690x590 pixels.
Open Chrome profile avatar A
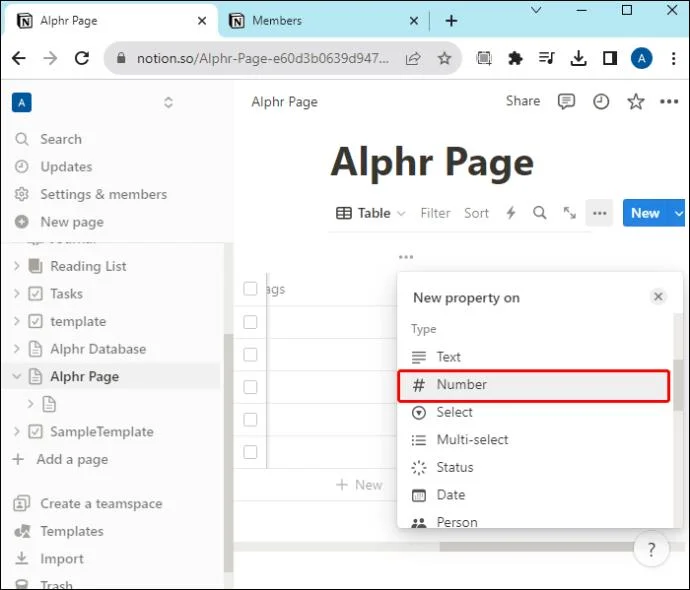[x=642, y=58]
